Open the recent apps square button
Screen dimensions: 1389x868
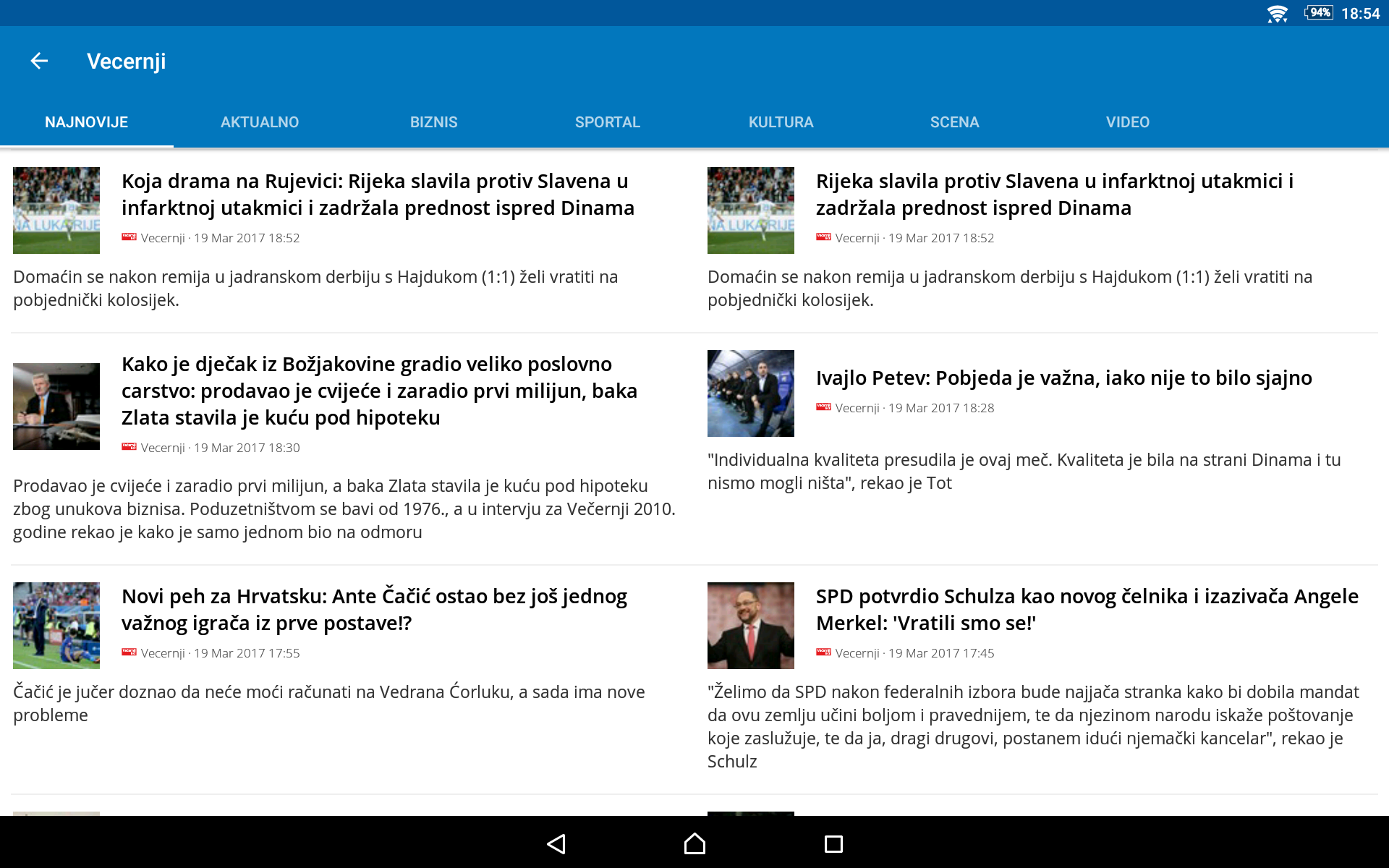point(833,843)
